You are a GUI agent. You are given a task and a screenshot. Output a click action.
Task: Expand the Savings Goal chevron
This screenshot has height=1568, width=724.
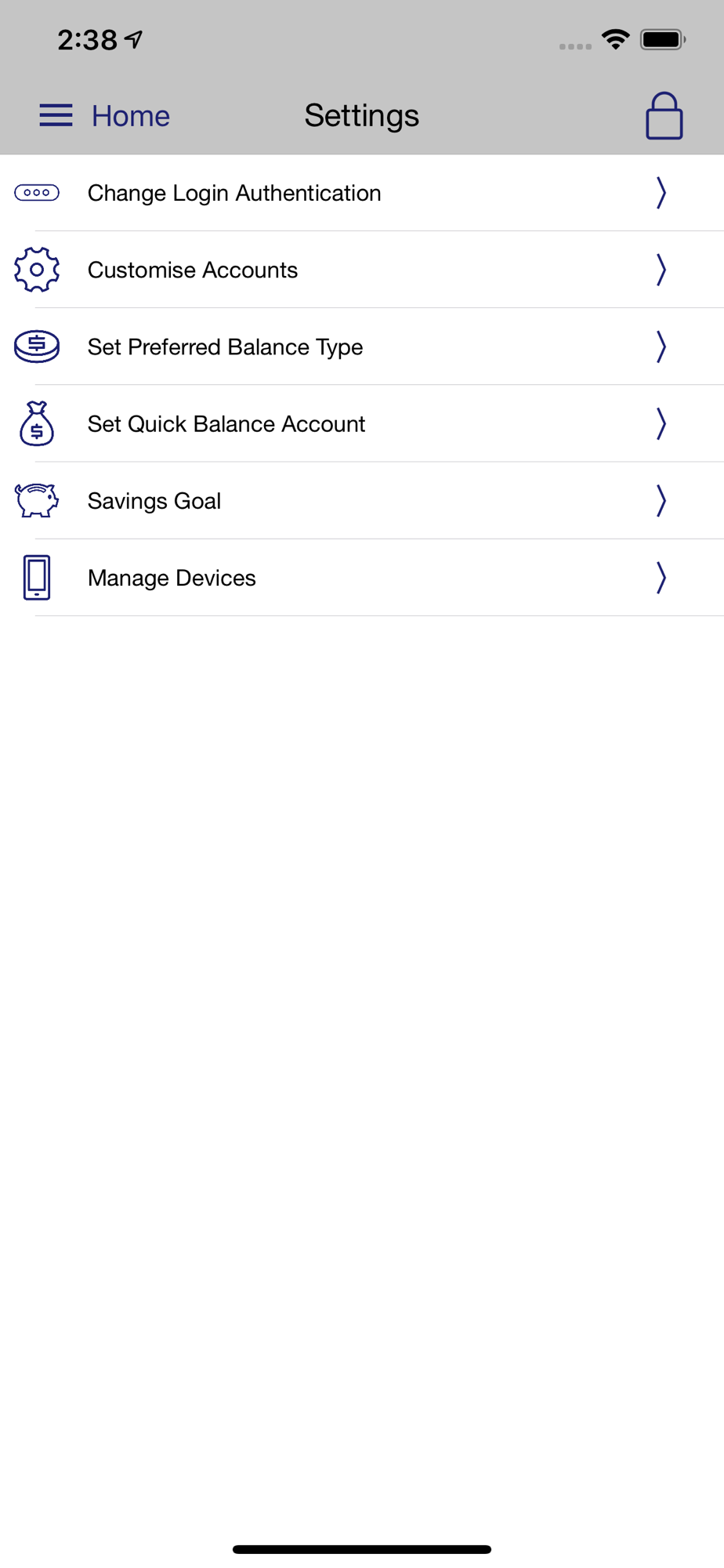tap(661, 500)
